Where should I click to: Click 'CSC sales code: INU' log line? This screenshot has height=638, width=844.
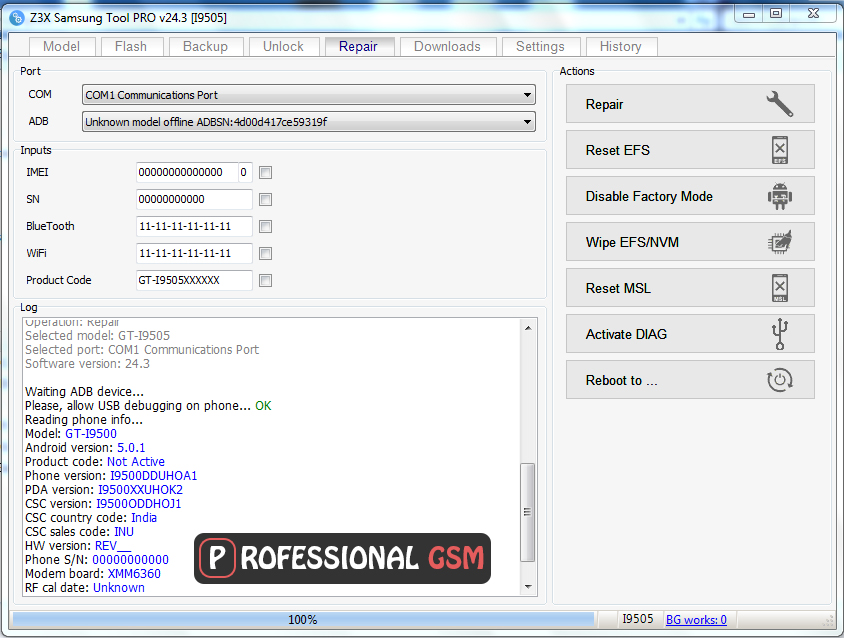(79, 531)
